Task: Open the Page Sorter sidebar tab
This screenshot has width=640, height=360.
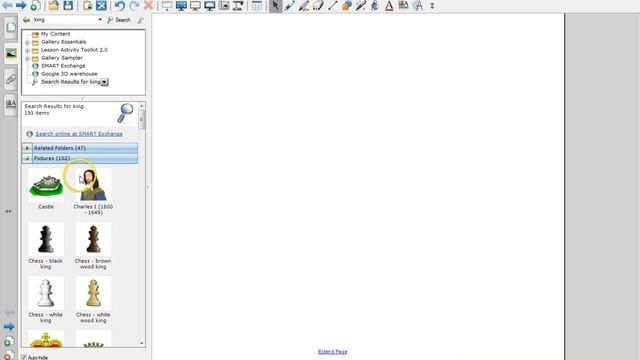Action: tap(11, 28)
